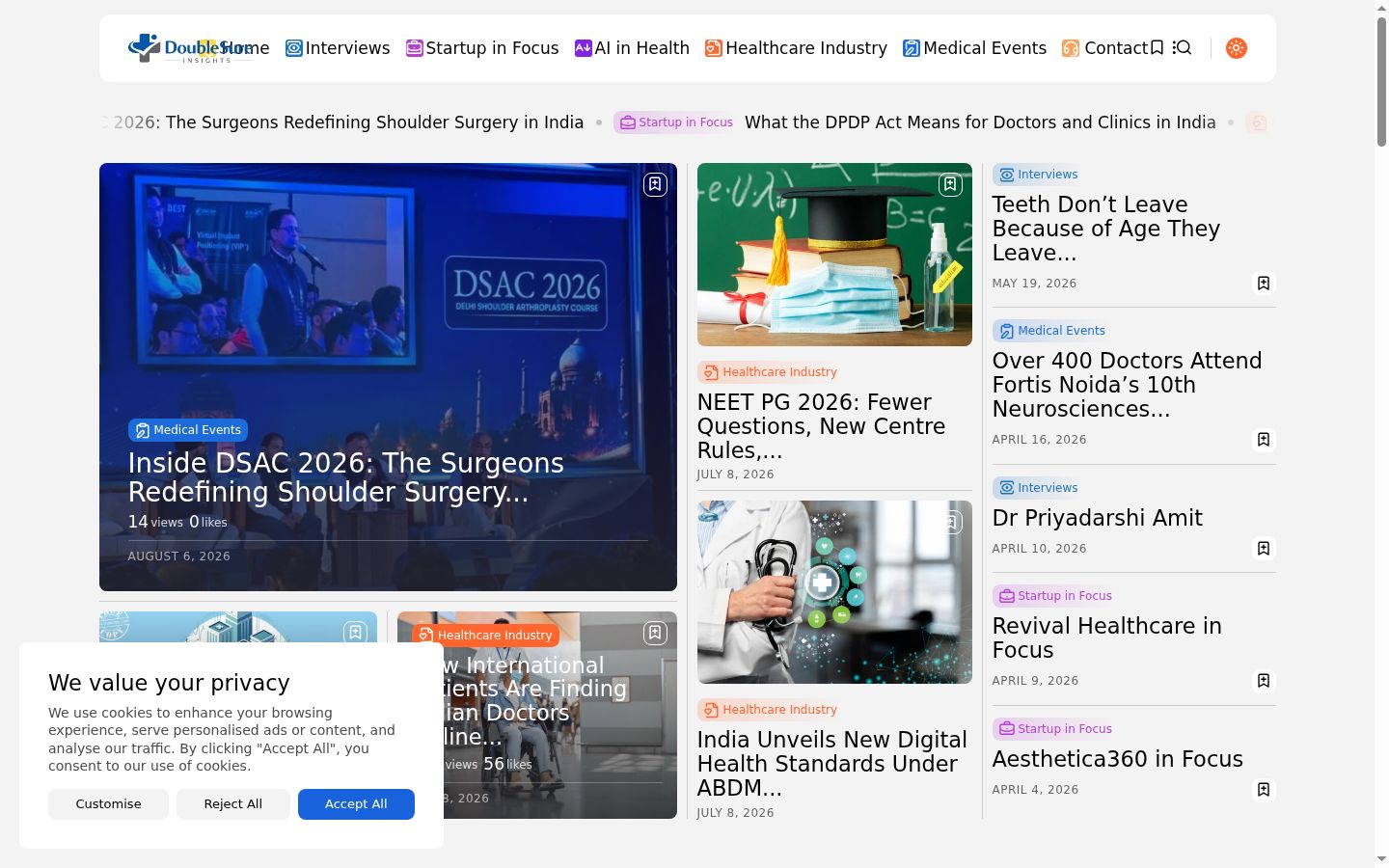Viewport: 1389px width, 868px height.
Task: Click the '0 likes' count on the DSAC feature
Action: [208, 522]
